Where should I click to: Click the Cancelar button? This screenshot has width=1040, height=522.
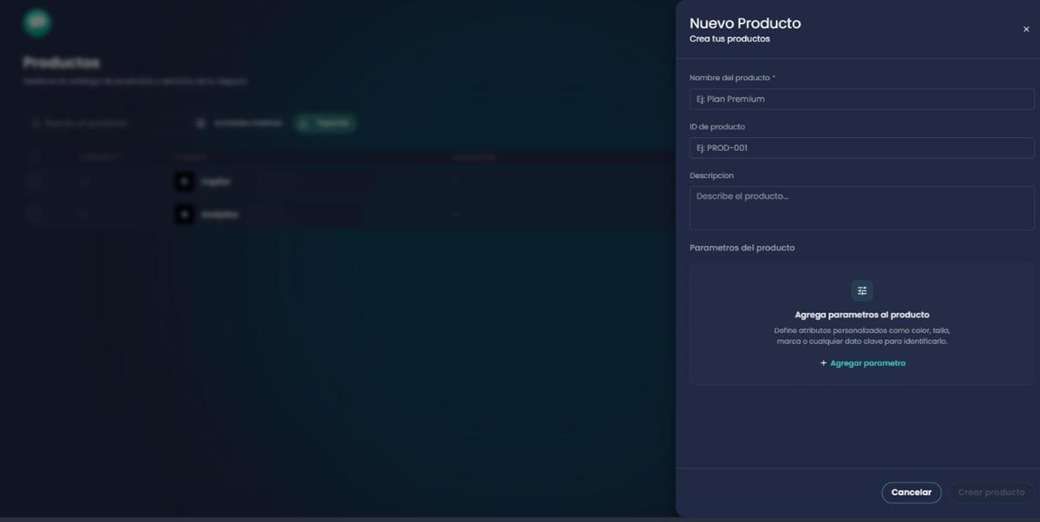click(x=911, y=493)
